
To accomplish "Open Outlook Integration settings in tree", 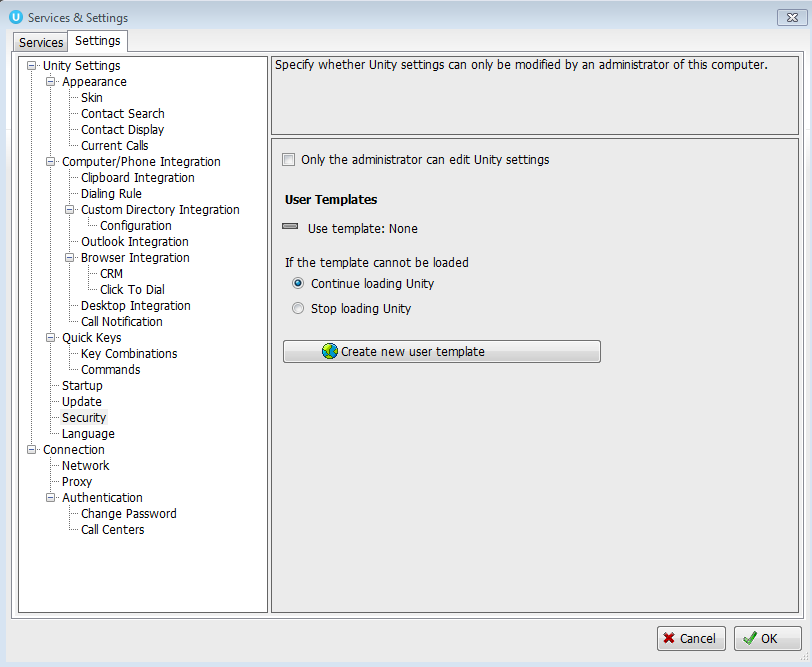I will coord(134,242).
